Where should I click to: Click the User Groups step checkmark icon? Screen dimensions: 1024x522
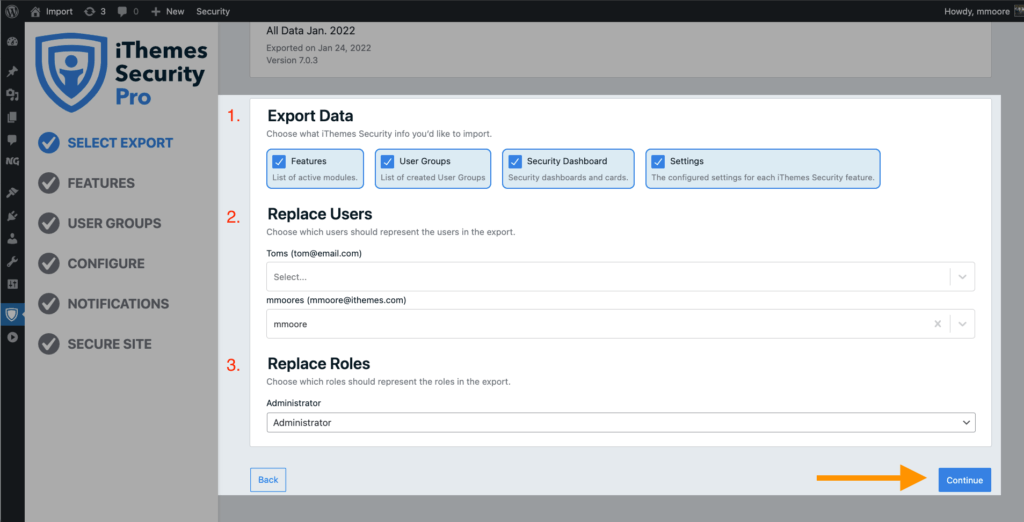[49, 223]
